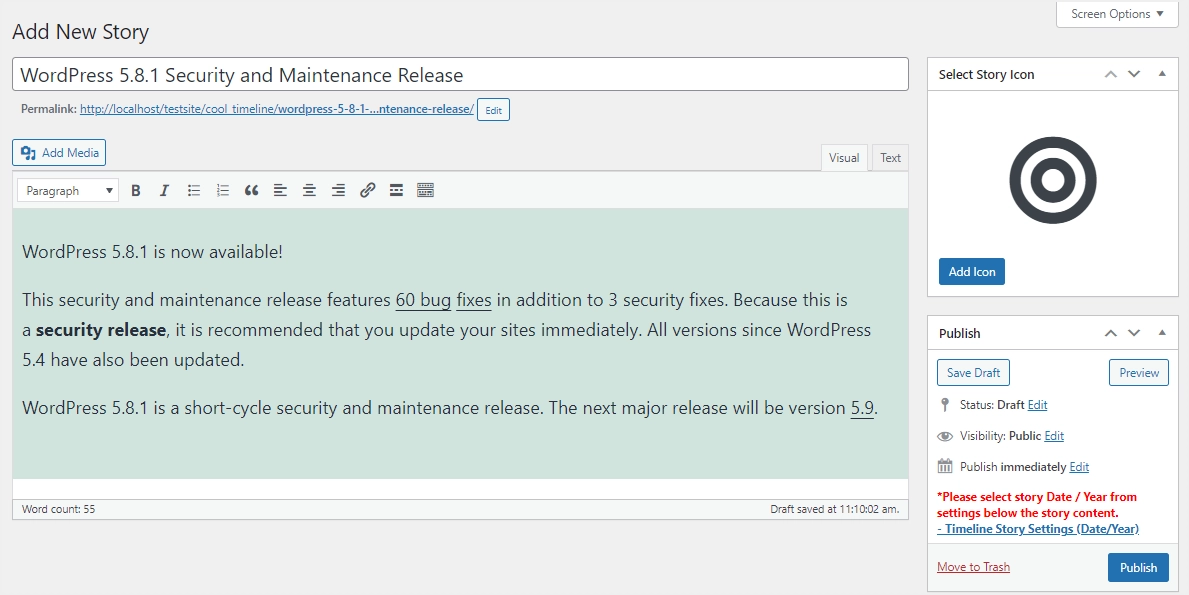The height and width of the screenshot is (595, 1189).
Task: Align text right
Action: [x=338, y=190]
